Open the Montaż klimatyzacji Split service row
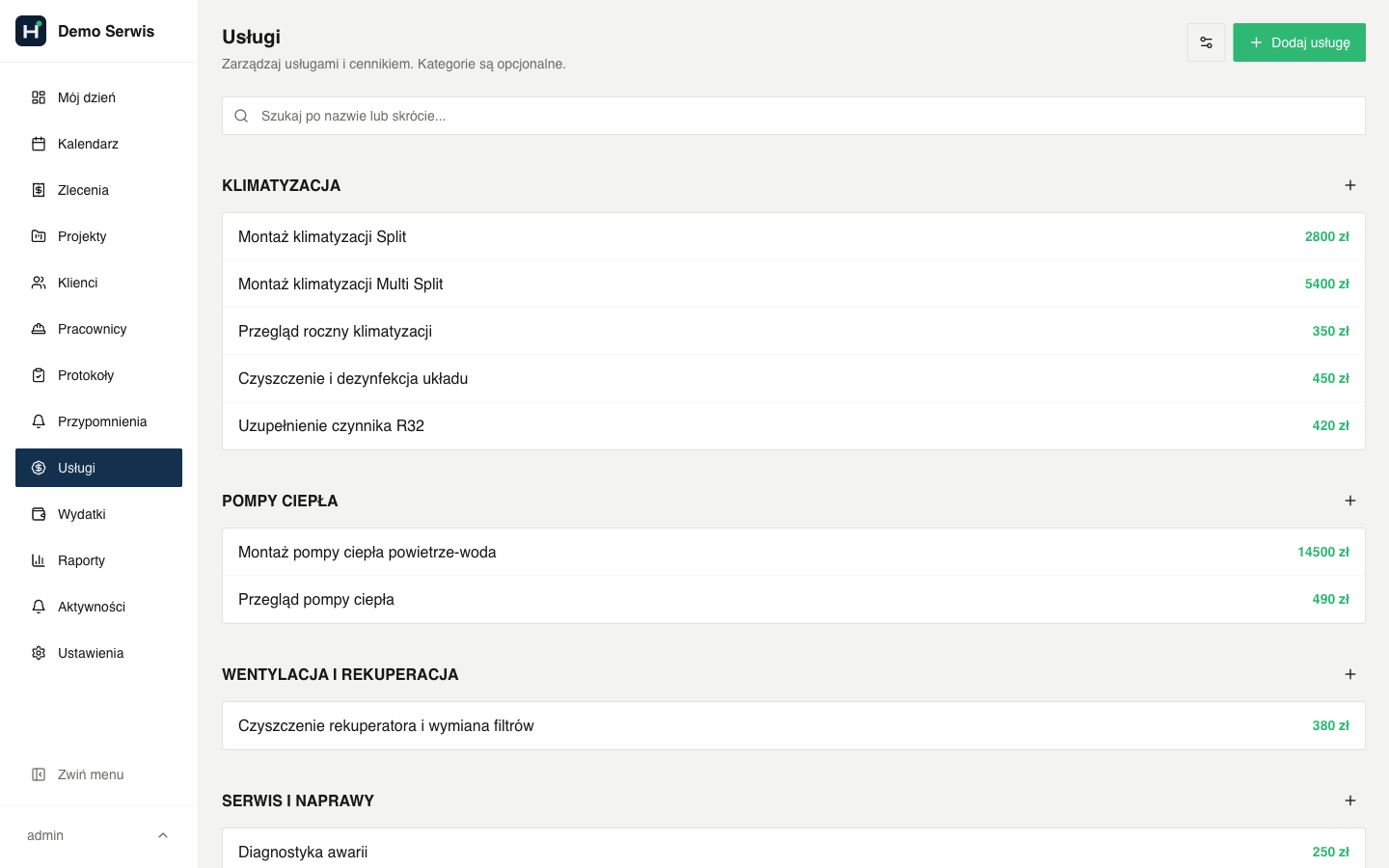This screenshot has height=868, width=1389. tap(794, 236)
